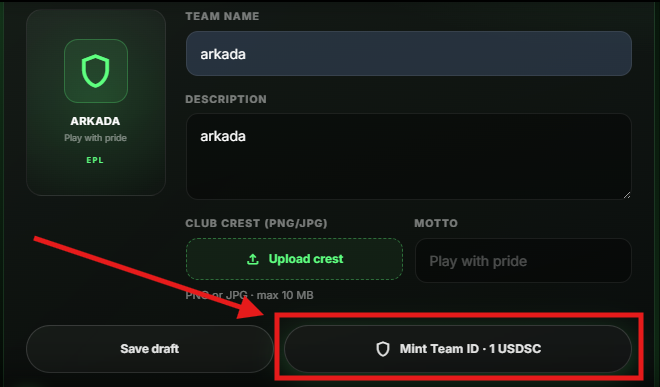The height and width of the screenshot is (387, 660).
Task: Click the CLUB CREST (PNG/JPG) label
Action: point(256,223)
